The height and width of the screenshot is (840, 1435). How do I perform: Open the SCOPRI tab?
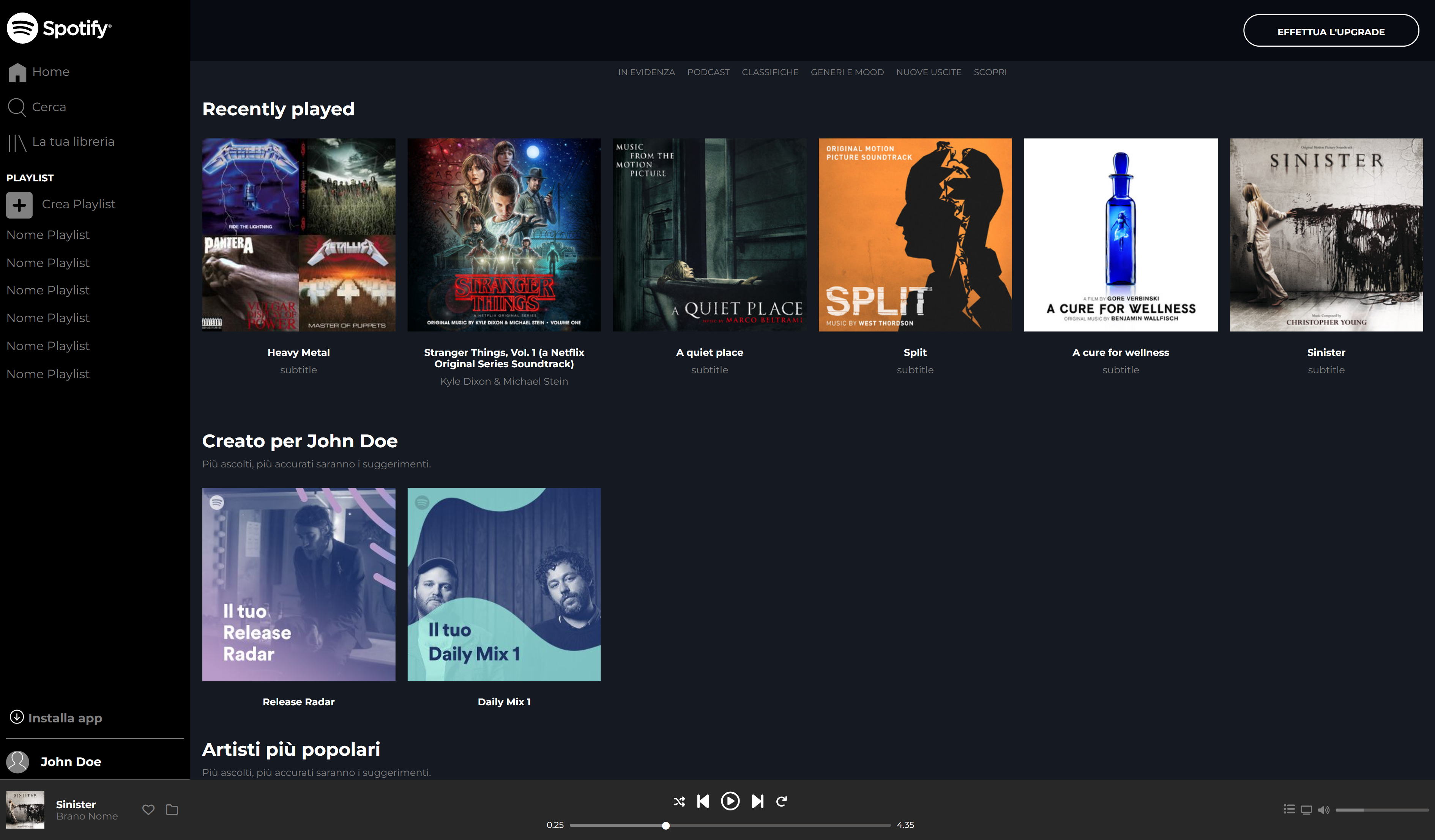pos(990,72)
